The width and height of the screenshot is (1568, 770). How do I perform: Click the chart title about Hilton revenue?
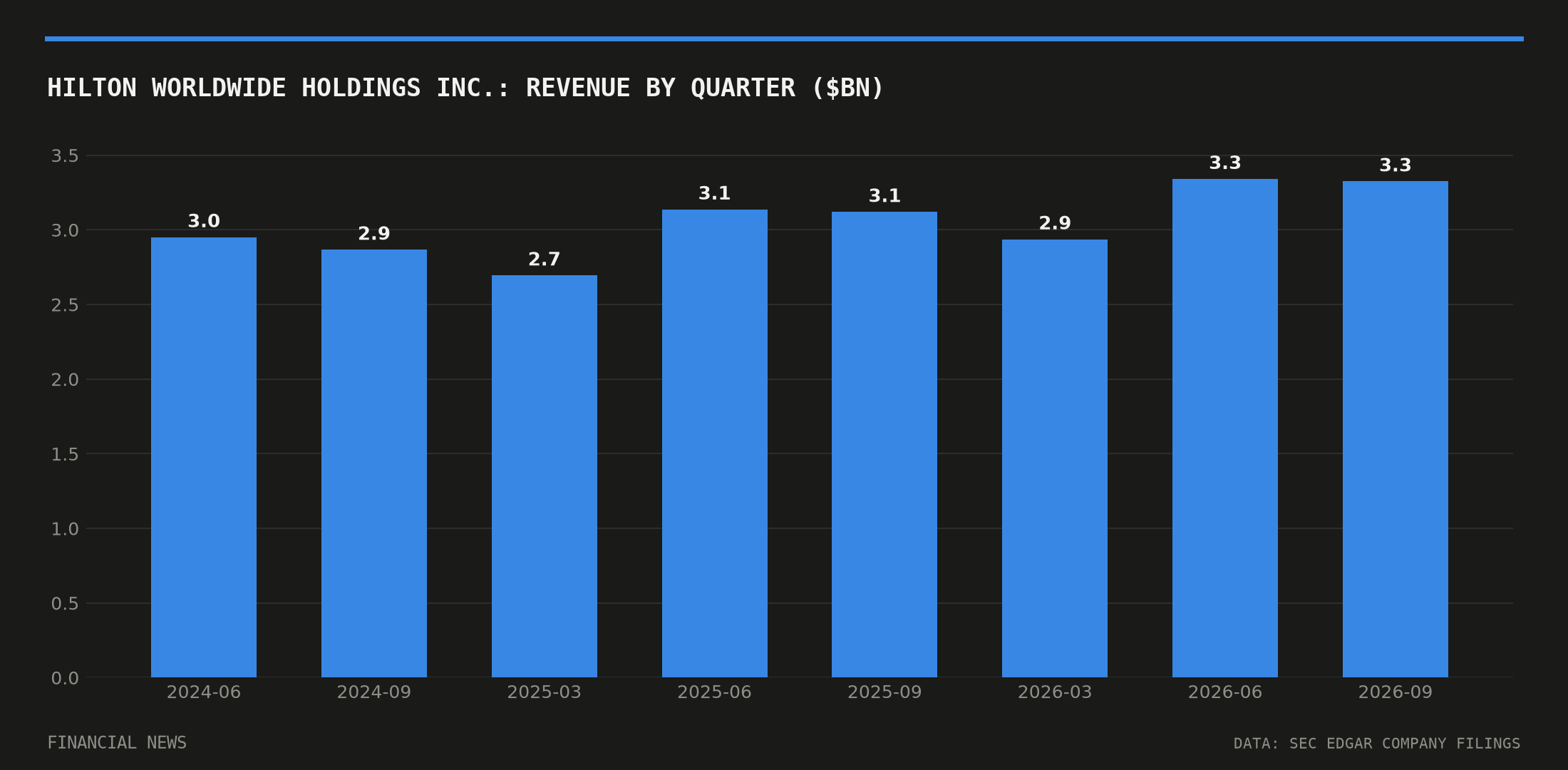465,88
